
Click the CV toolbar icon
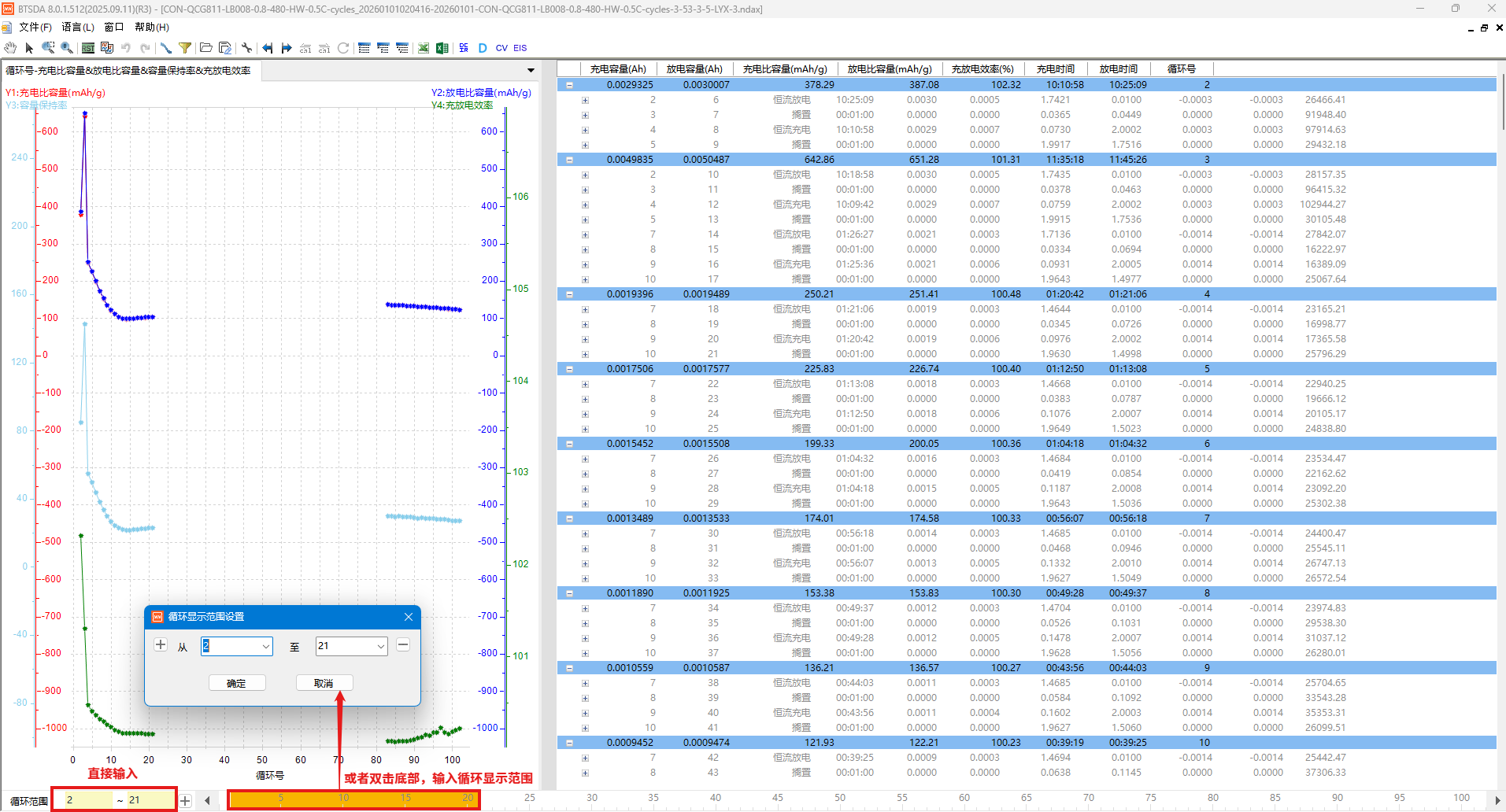[501, 48]
